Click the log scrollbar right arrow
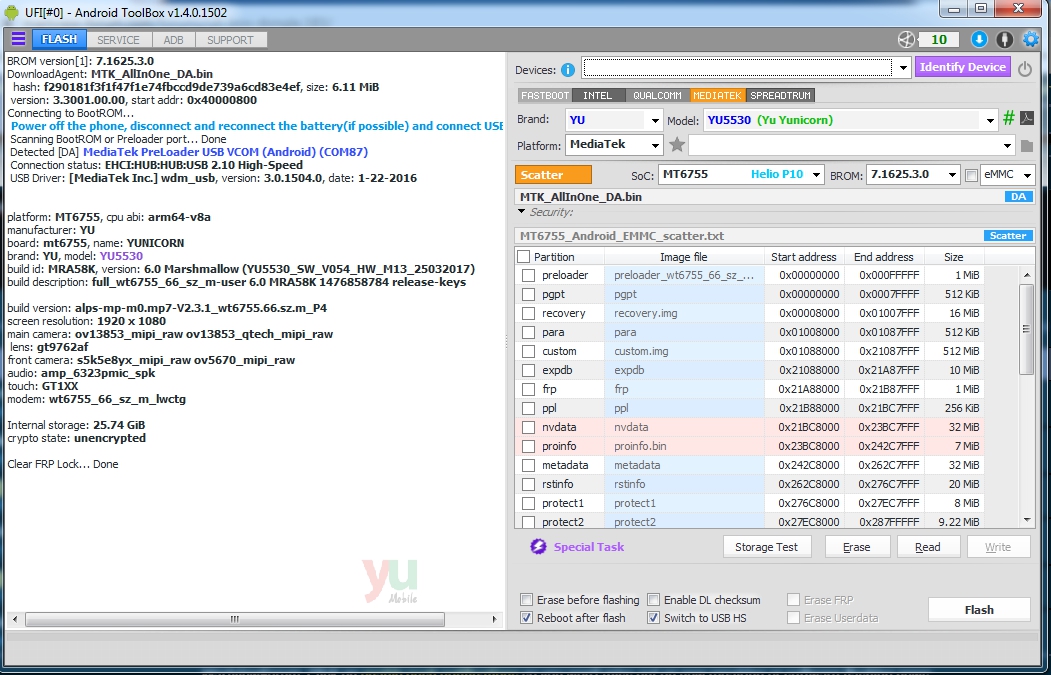 click(x=495, y=619)
